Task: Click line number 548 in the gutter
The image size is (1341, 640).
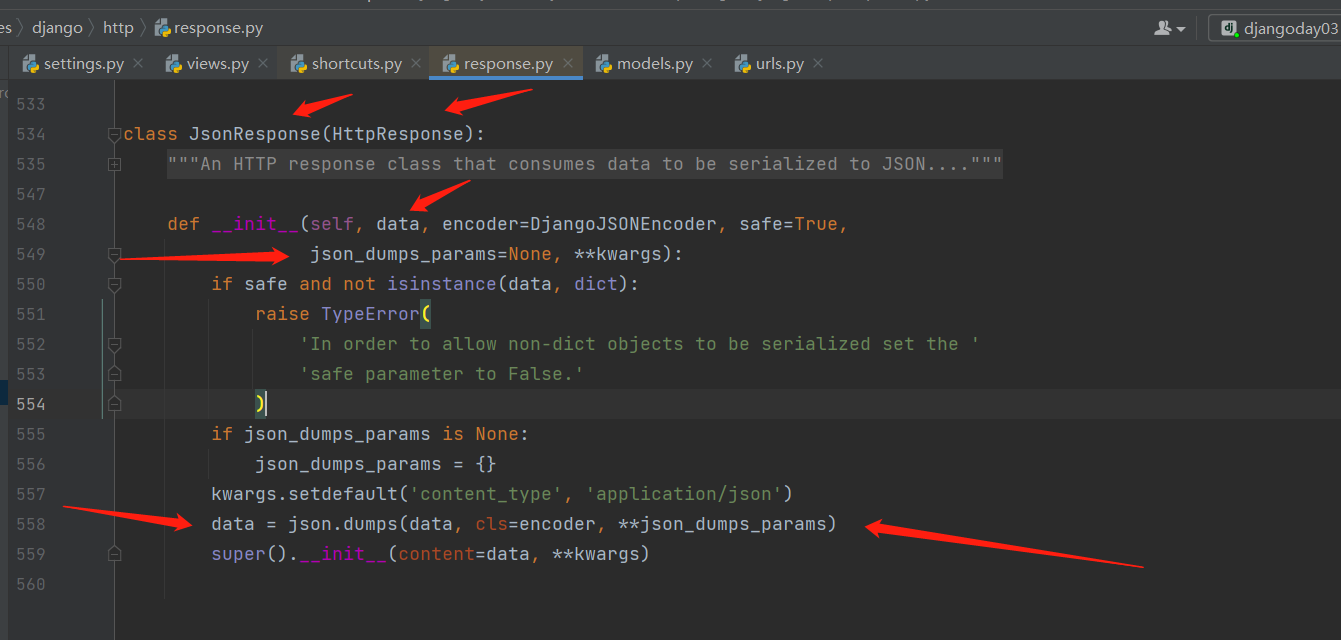Action: [31, 224]
